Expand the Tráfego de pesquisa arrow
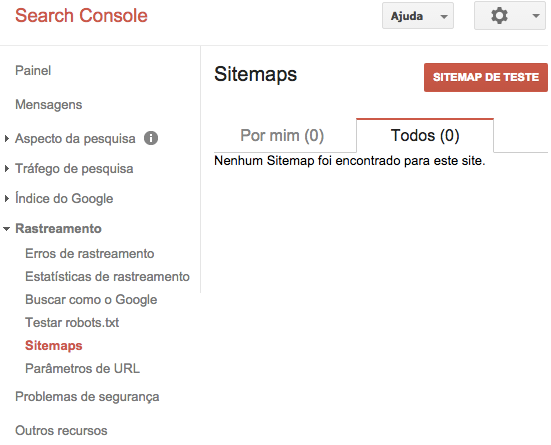 (7, 169)
